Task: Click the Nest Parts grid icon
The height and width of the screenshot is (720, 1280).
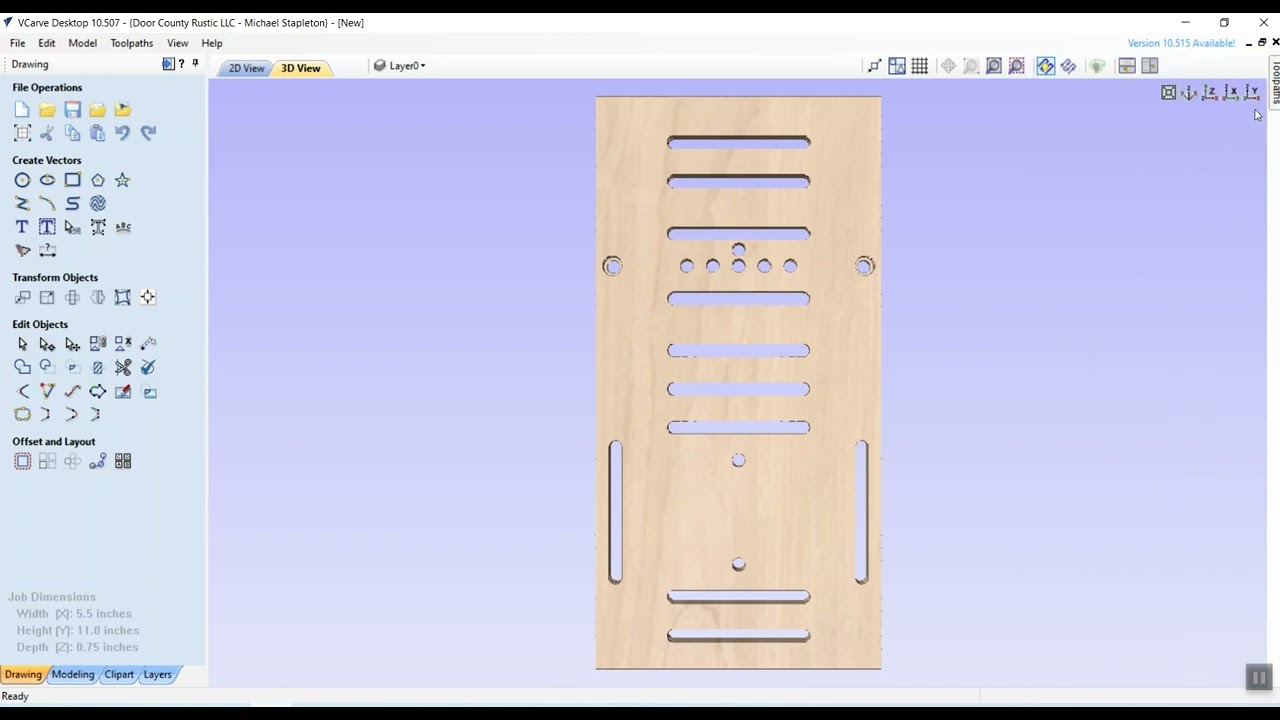Action: click(x=123, y=461)
